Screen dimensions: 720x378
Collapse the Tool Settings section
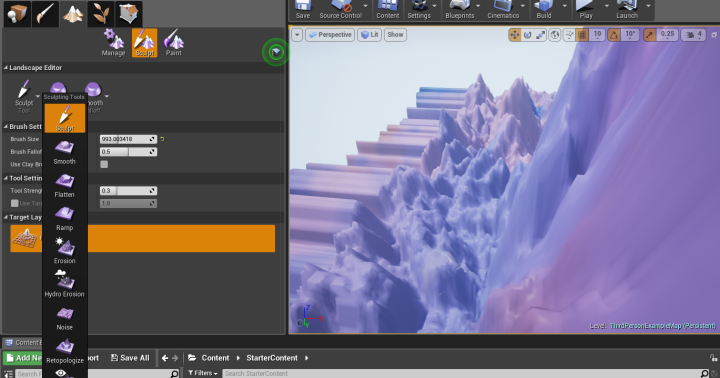tap(6, 178)
